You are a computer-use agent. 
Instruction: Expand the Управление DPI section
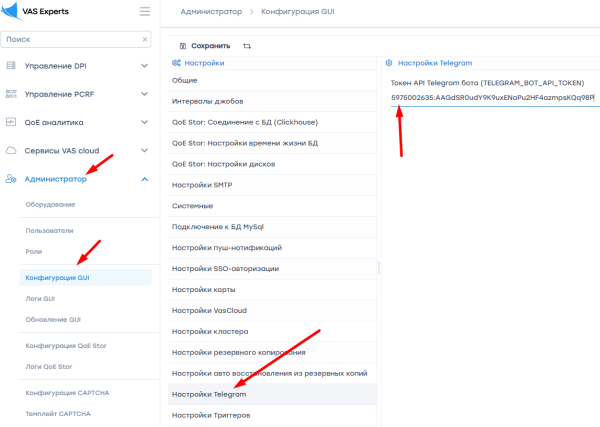tap(145, 66)
